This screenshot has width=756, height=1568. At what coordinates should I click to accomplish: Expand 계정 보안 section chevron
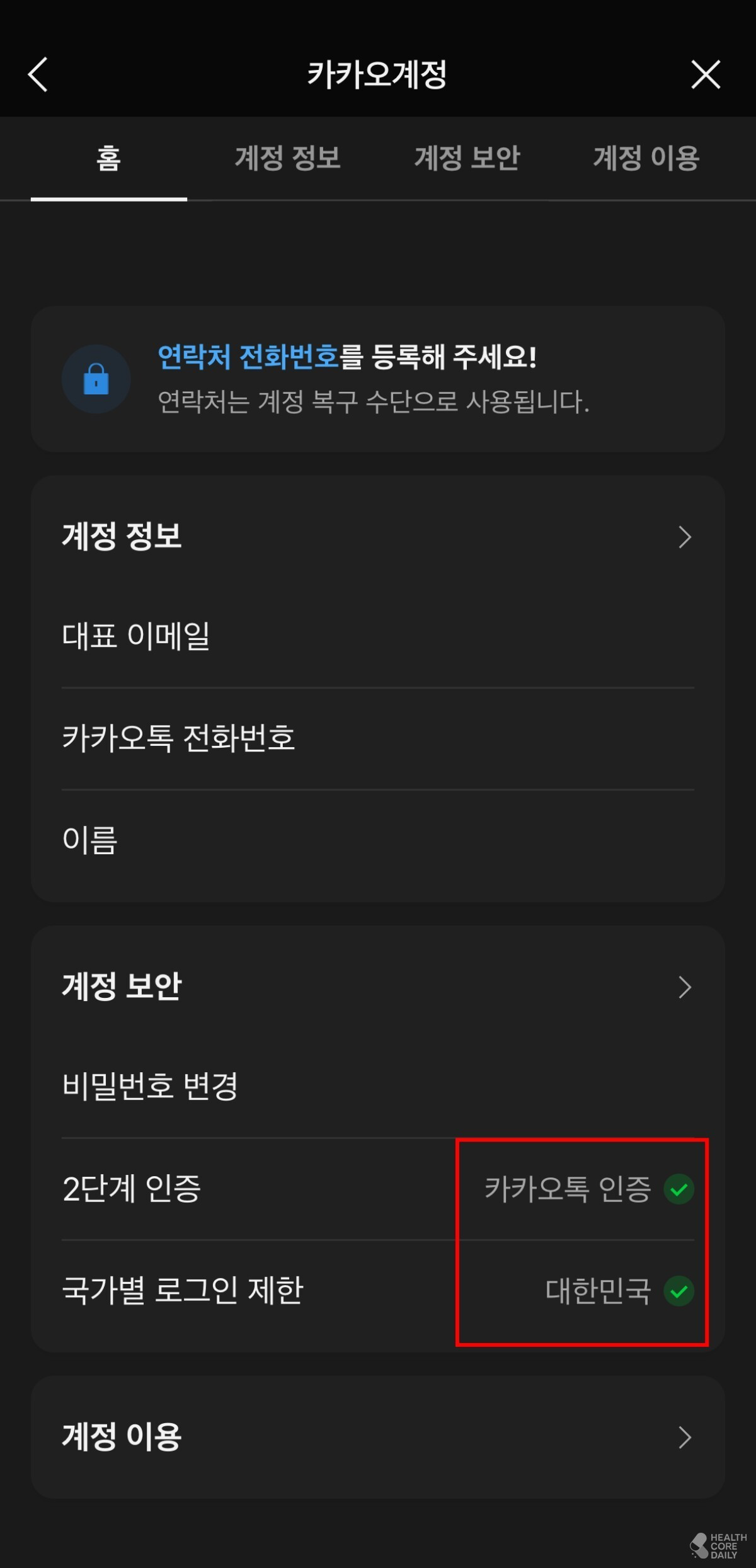click(685, 987)
